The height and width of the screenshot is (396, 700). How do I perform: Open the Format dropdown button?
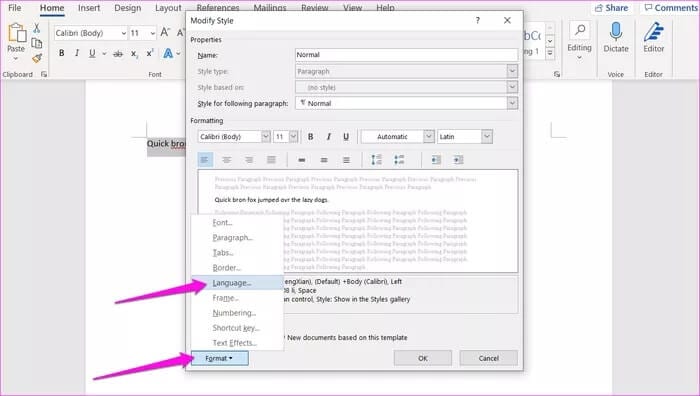(219, 358)
